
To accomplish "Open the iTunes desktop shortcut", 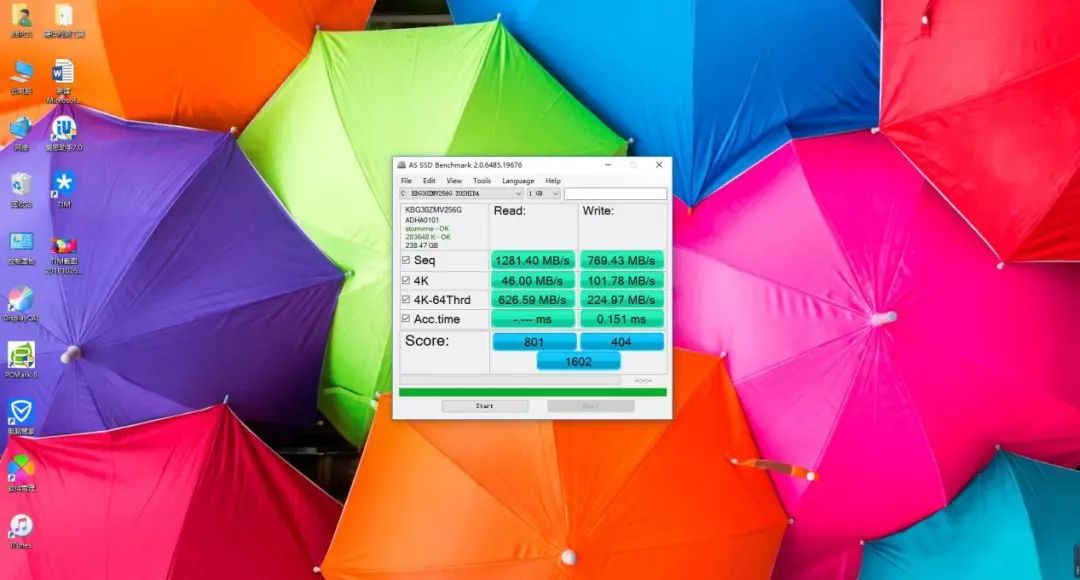I will pos(21,526).
